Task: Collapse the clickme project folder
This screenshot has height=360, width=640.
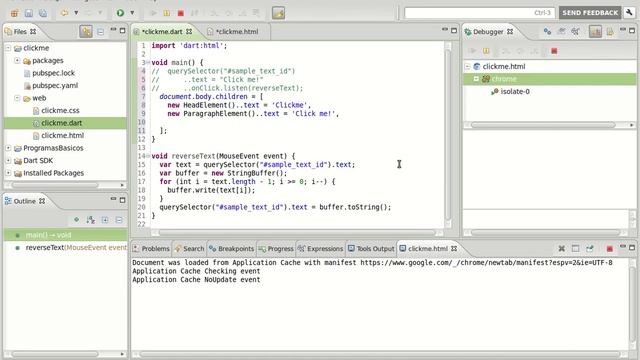Action: (8, 48)
